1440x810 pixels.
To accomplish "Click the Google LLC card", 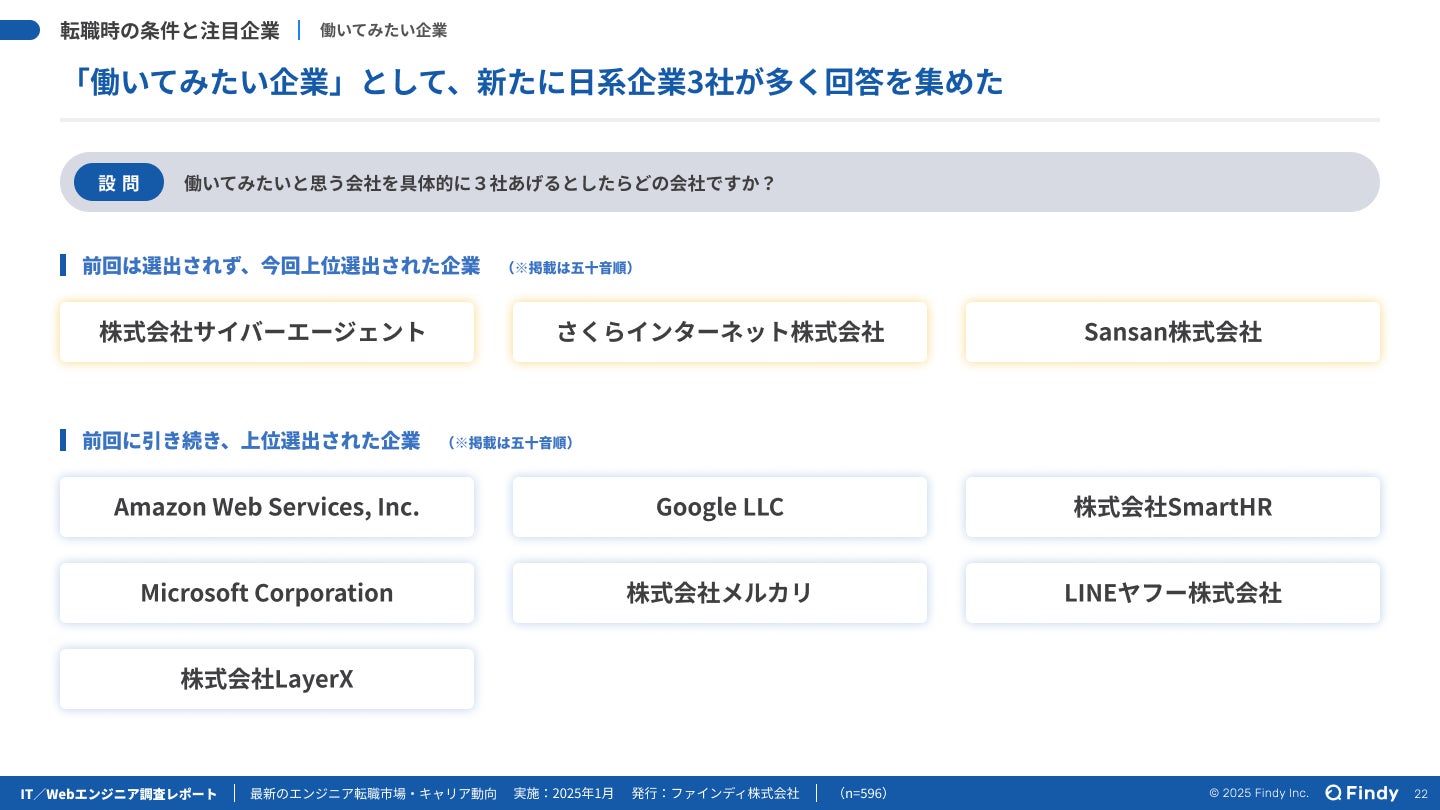I will (x=720, y=507).
